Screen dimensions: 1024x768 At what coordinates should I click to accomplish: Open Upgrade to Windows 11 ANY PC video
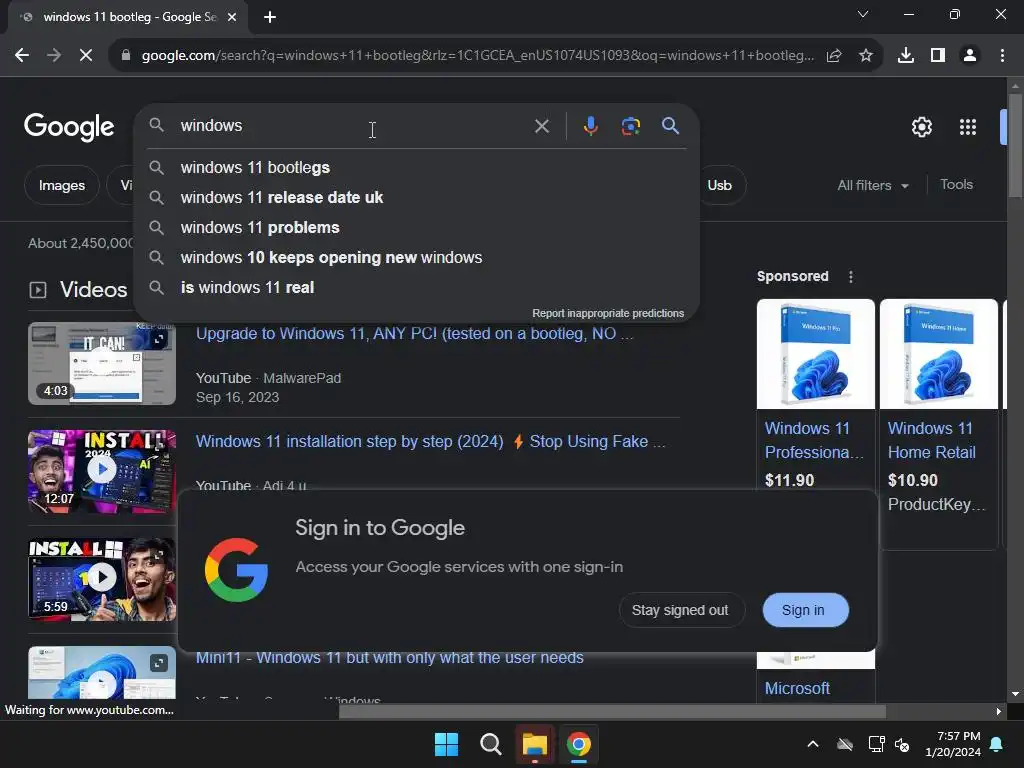[x=414, y=334]
